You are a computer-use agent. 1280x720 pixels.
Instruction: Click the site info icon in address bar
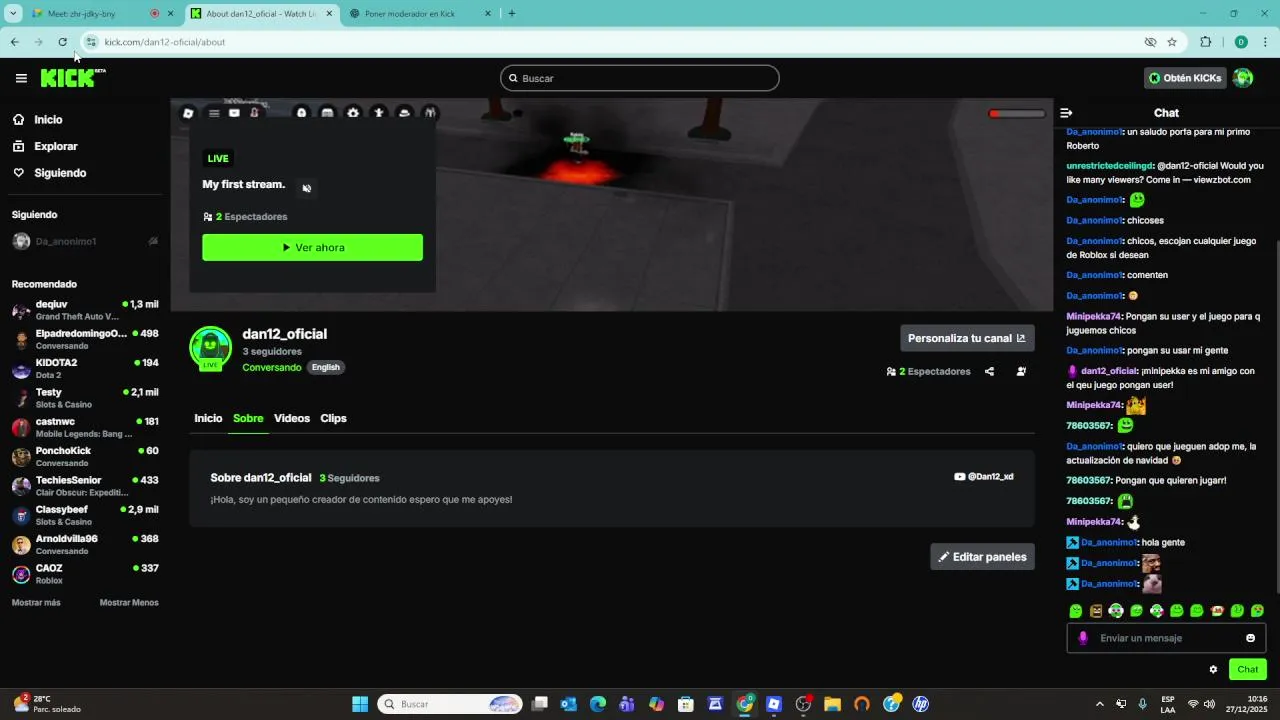(91, 42)
